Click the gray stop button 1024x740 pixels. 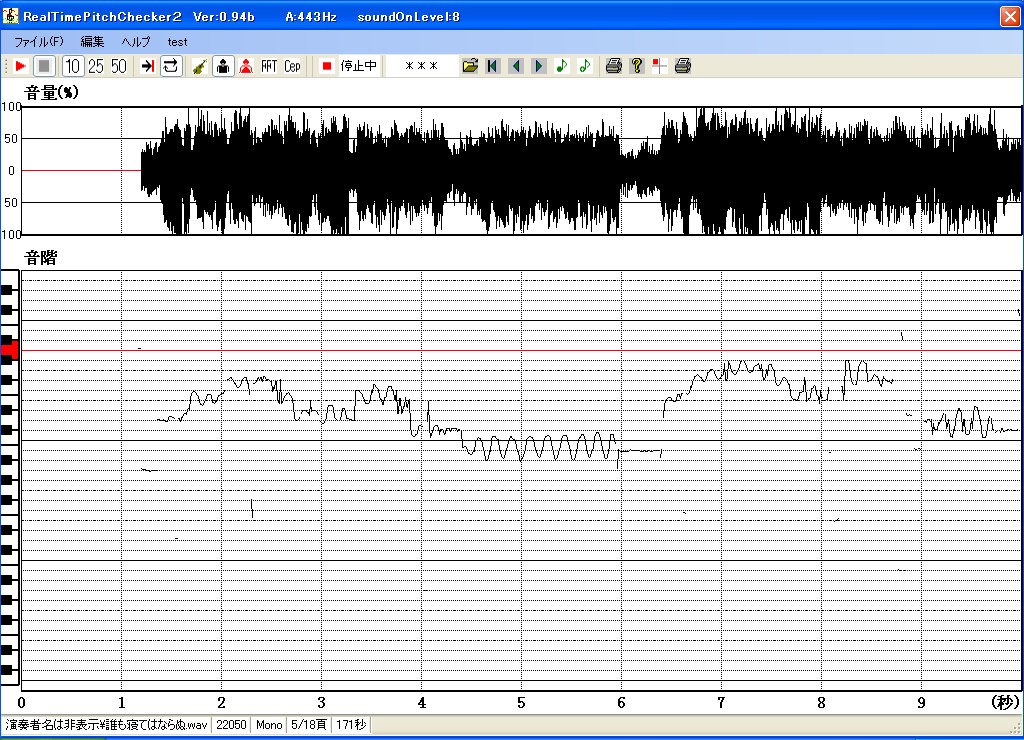pyautogui.click(x=44, y=66)
